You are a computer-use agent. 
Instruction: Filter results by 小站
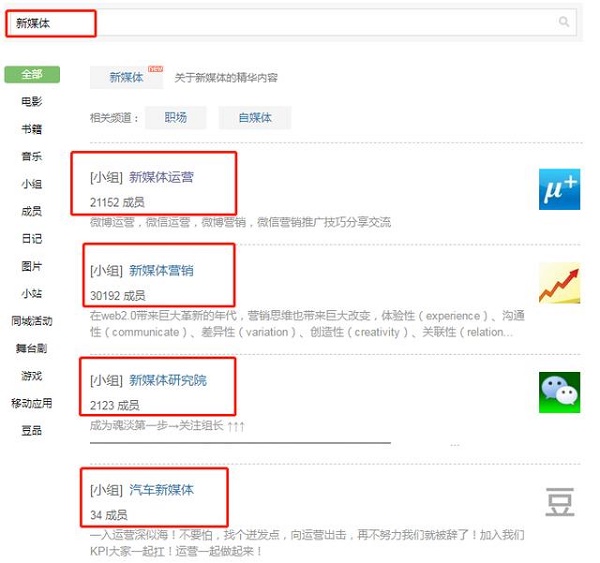32,293
